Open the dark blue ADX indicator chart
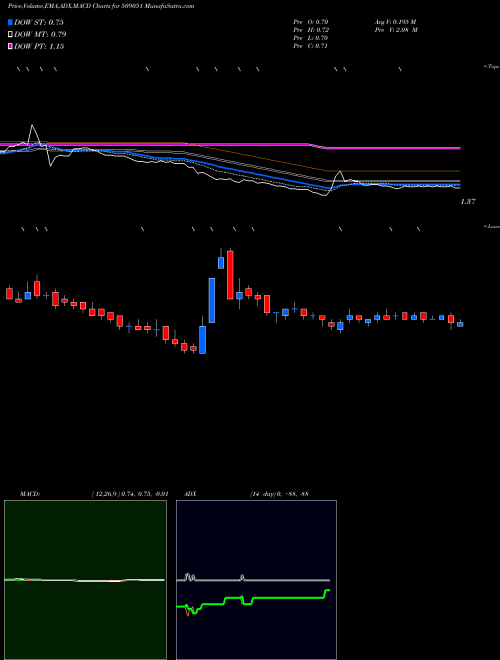This screenshot has width=500, height=660. click(x=256, y=580)
